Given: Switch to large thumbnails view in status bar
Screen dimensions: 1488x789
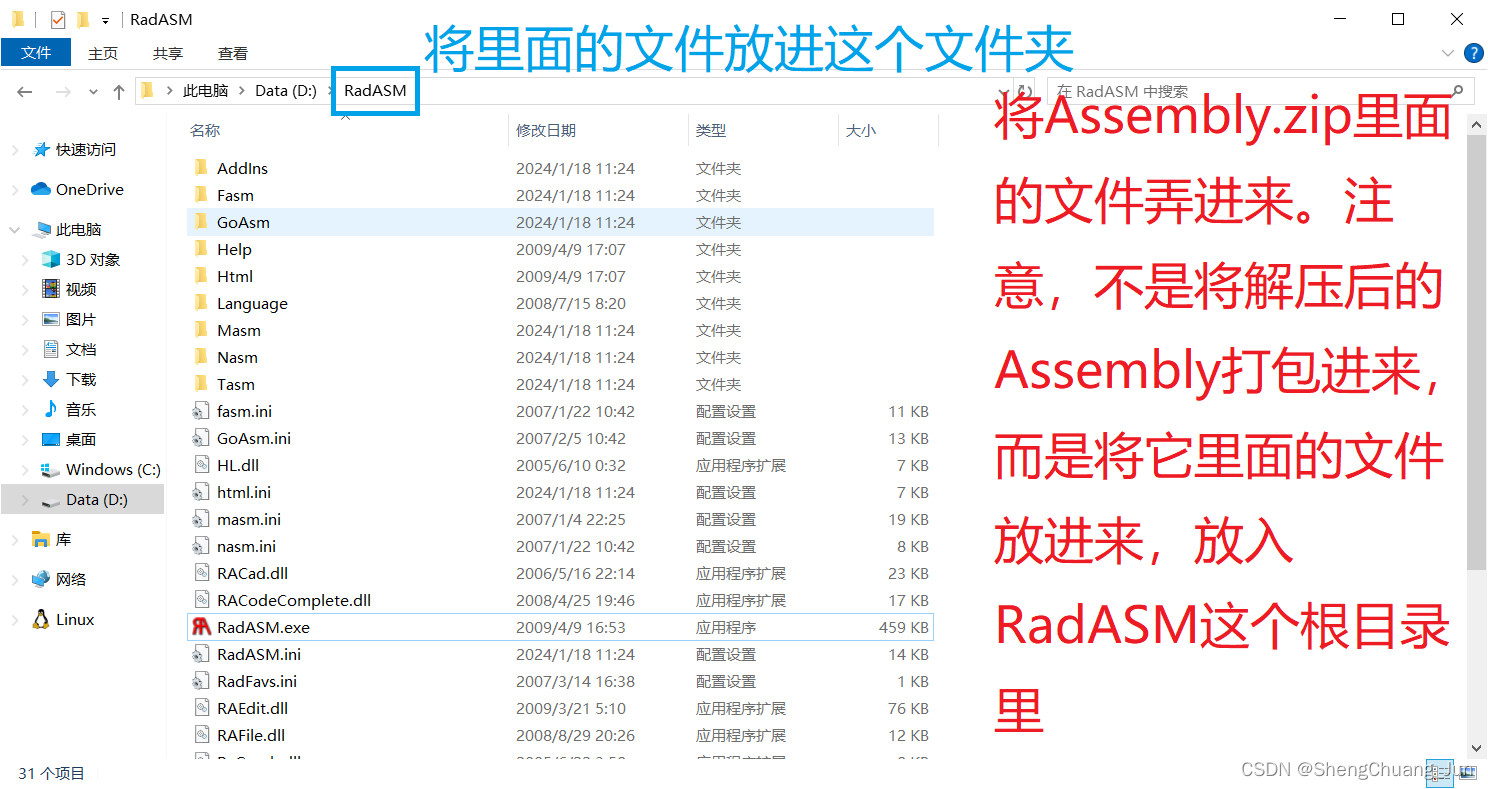Looking at the screenshot, I should pyautogui.click(x=1466, y=772).
